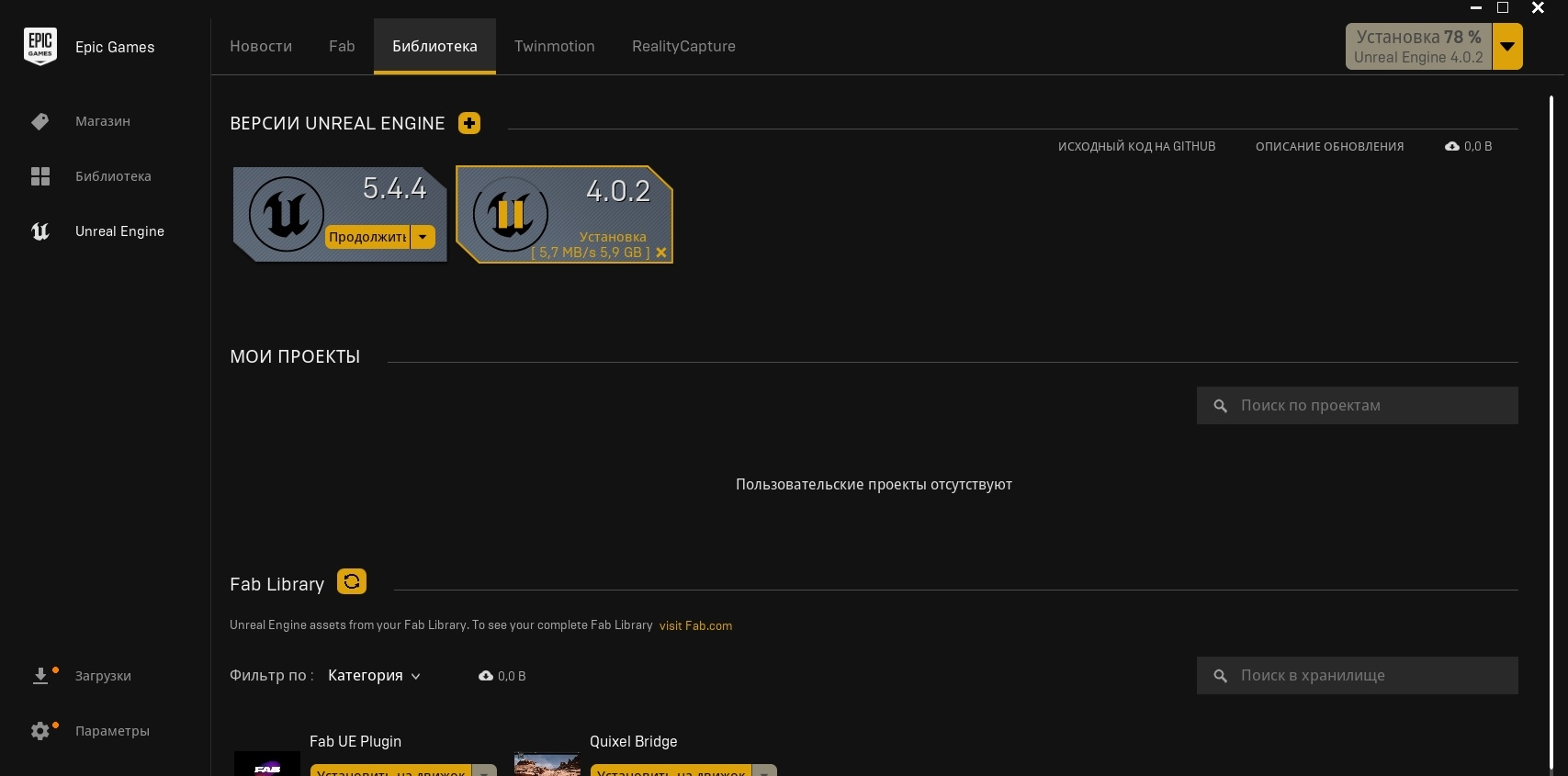1568x776 pixels.
Task: Switch to the Fab tab
Action: [342, 47]
